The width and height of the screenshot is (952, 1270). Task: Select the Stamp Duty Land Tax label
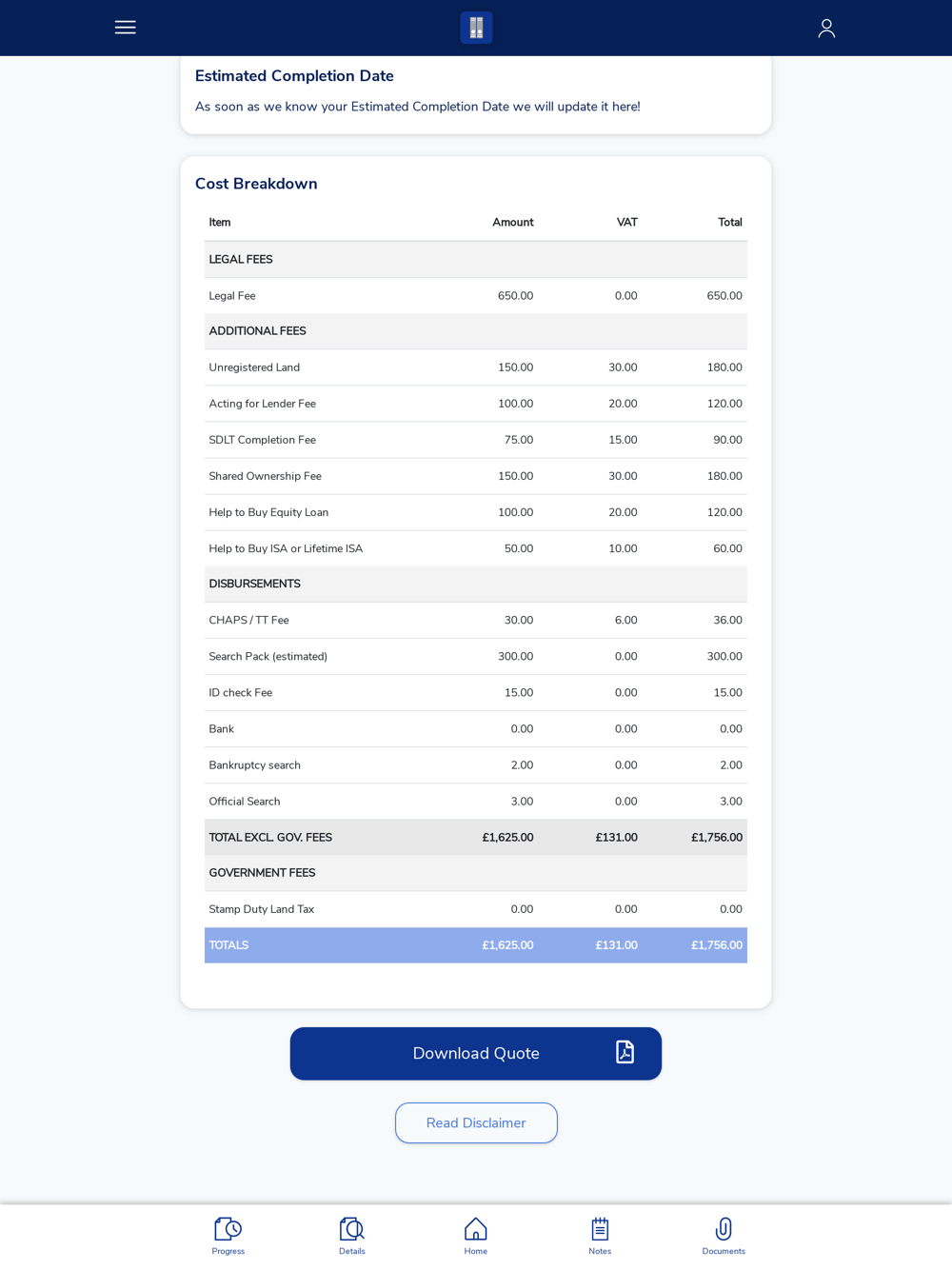click(262, 909)
